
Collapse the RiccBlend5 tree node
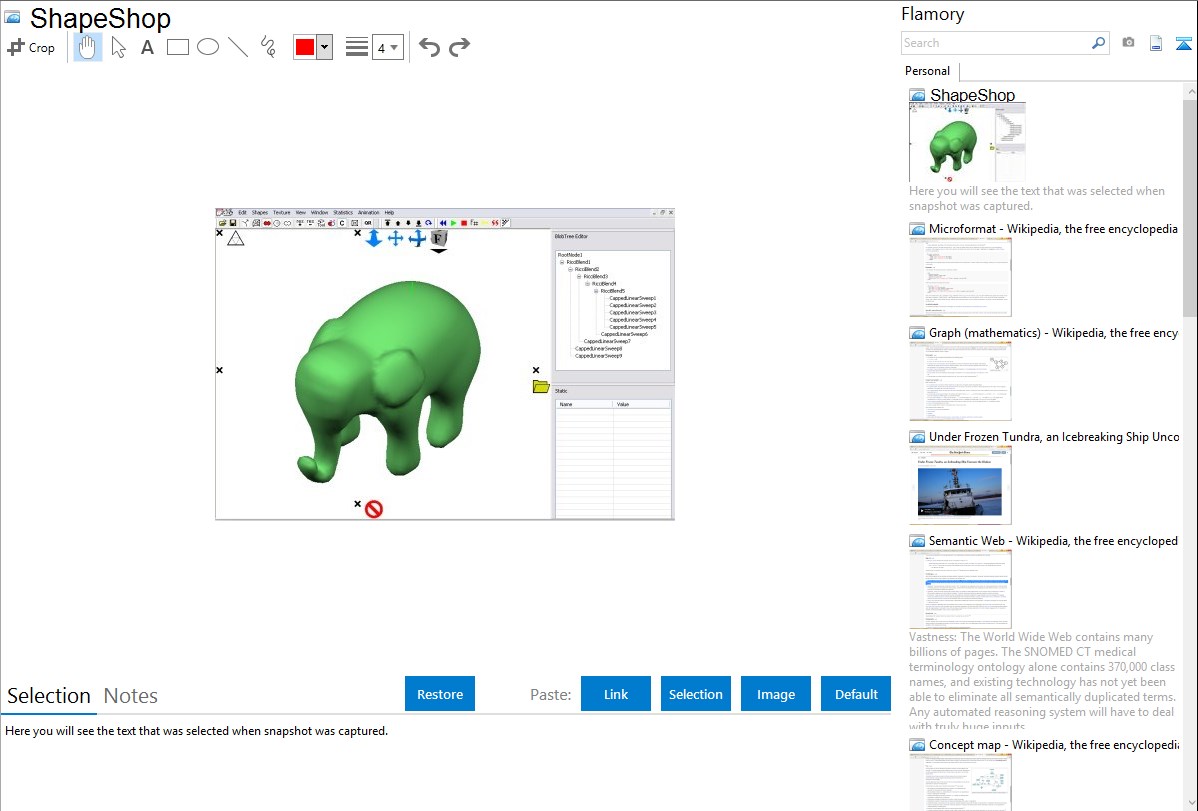(x=596, y=291)
